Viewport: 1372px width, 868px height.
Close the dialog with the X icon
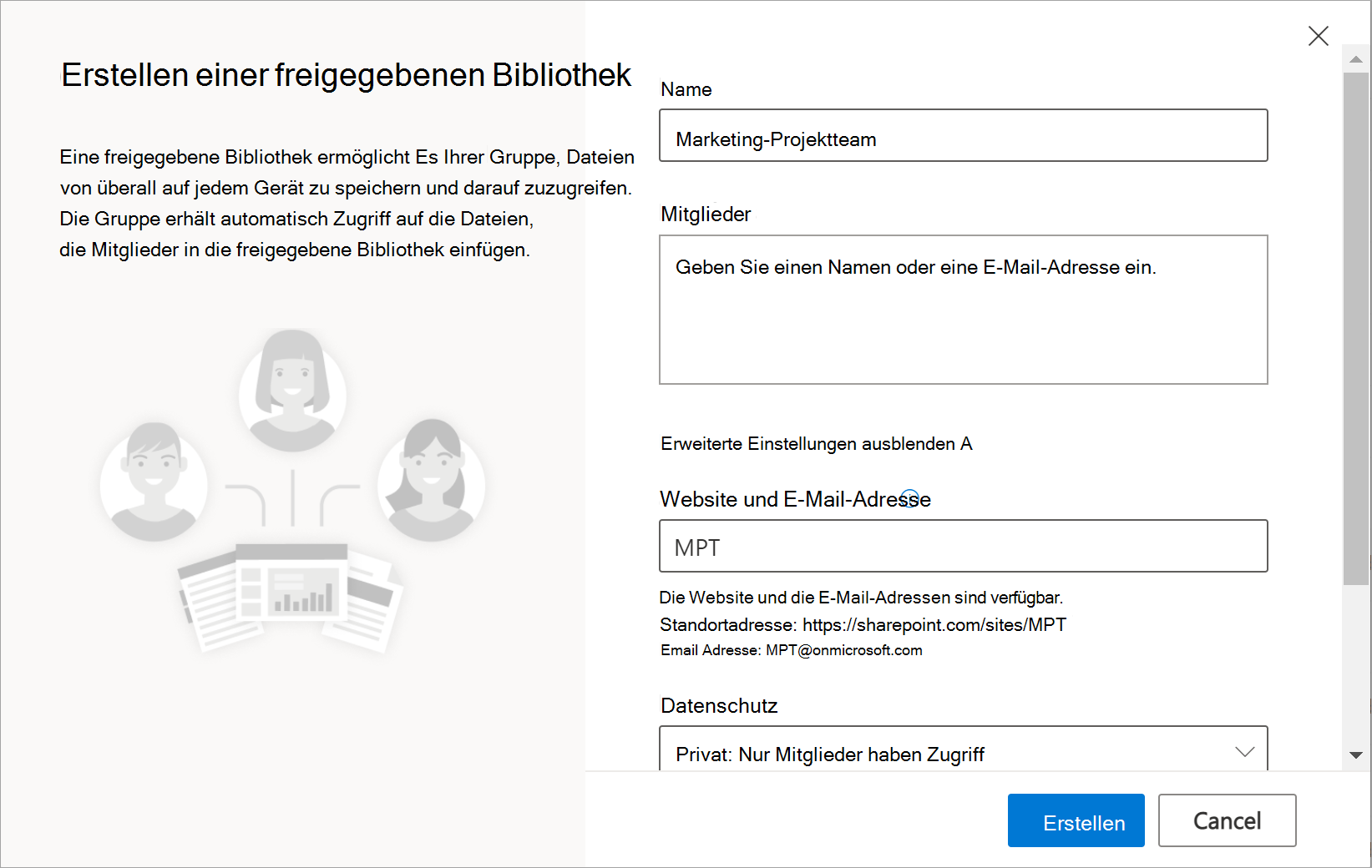click(1318, 36)
